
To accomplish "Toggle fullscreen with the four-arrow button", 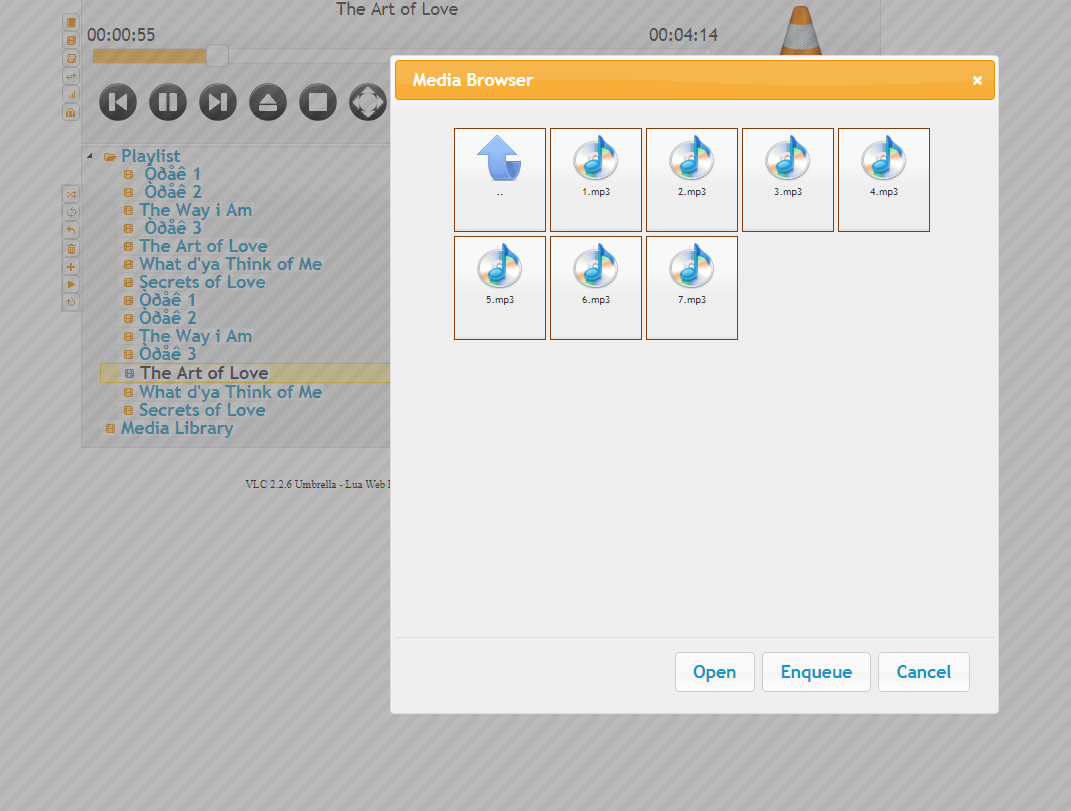I will pos(368,102).
